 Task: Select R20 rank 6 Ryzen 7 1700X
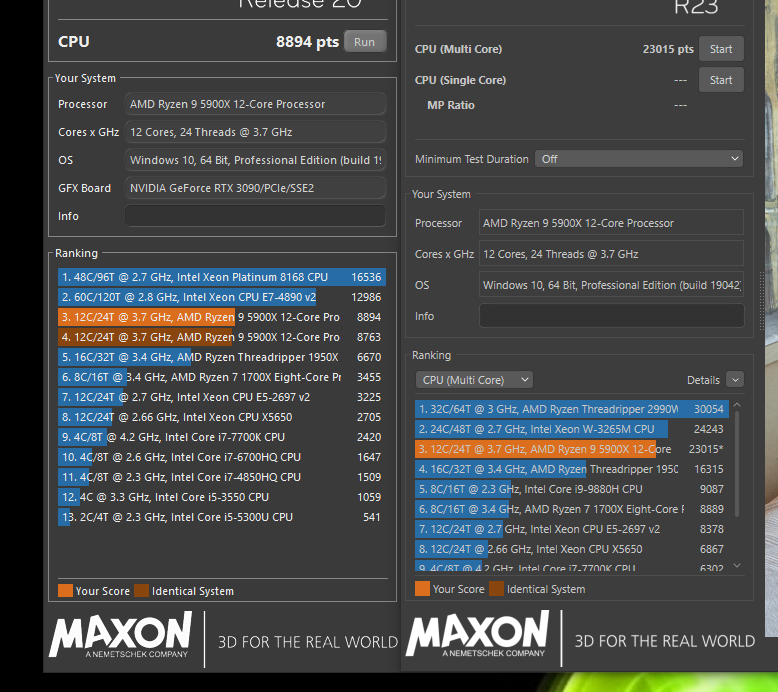[222, 377]
